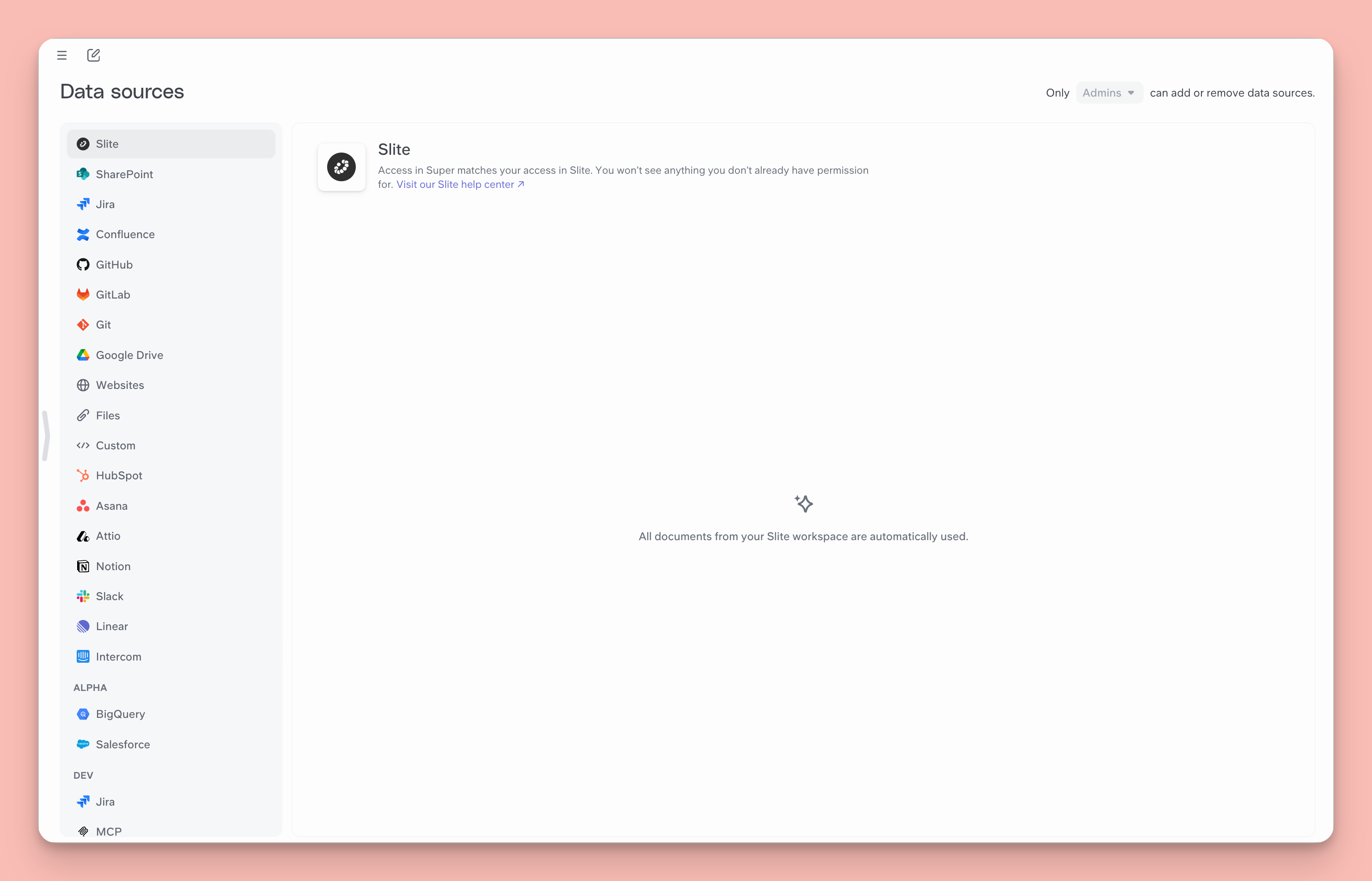Click the 'Attio' label in the list
1372x881 pixels.
pos(108,536)
